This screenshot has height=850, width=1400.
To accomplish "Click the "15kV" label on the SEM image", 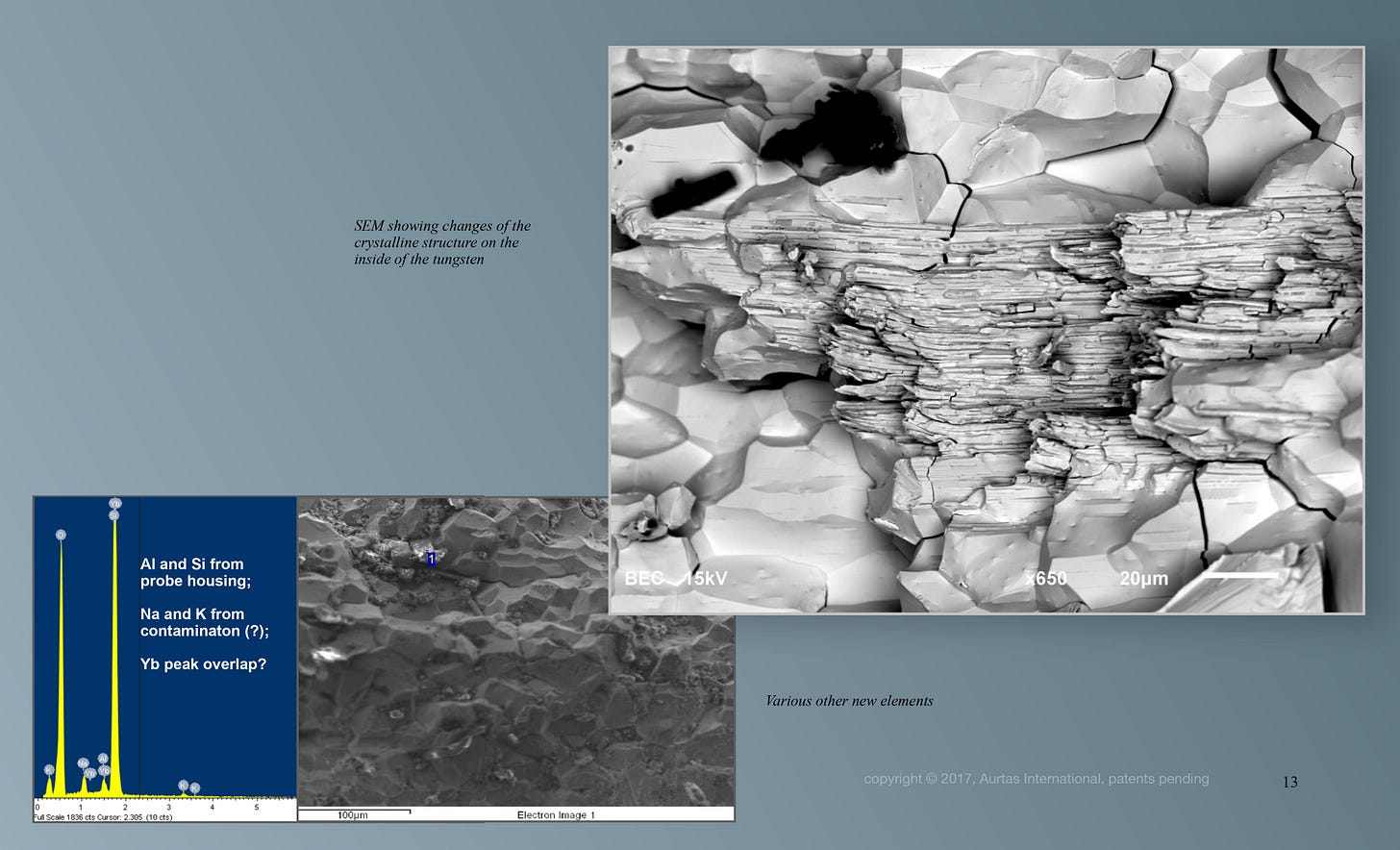I will point(706,579).
